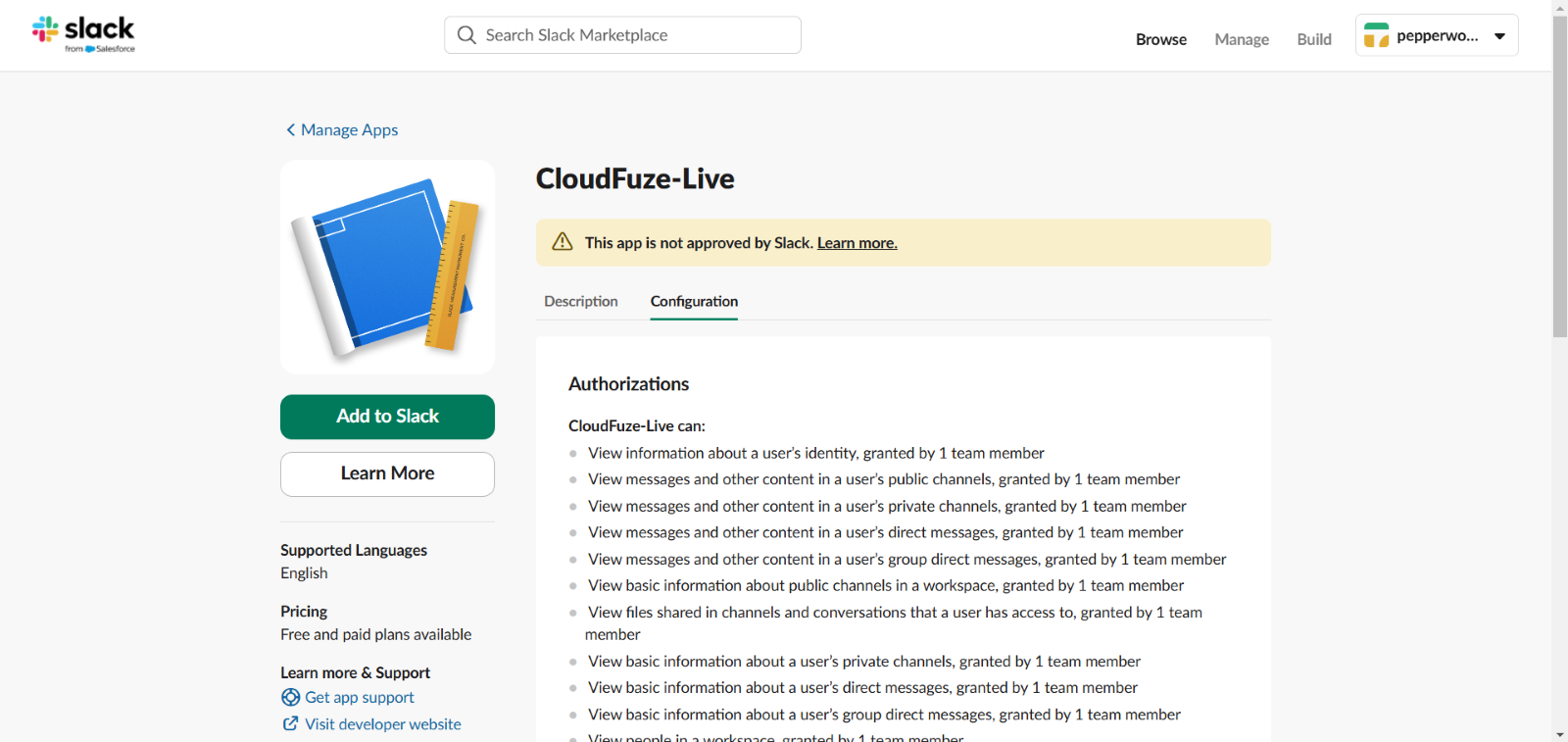Click the external link icon beside Visit developer website

pyautogui.click(x=290, y=723)
